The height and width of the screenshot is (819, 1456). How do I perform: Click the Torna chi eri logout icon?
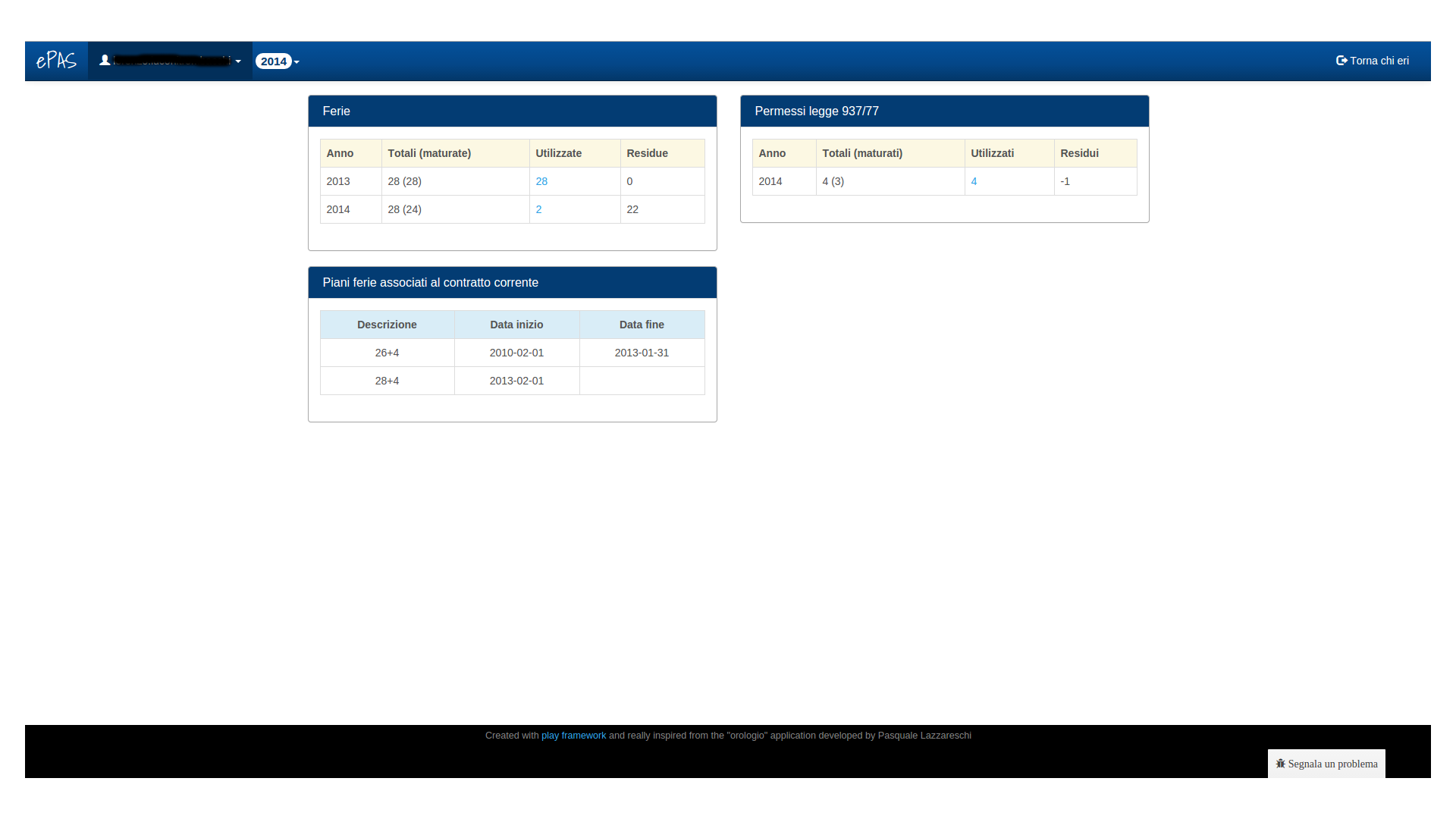tap(1341, 61)
